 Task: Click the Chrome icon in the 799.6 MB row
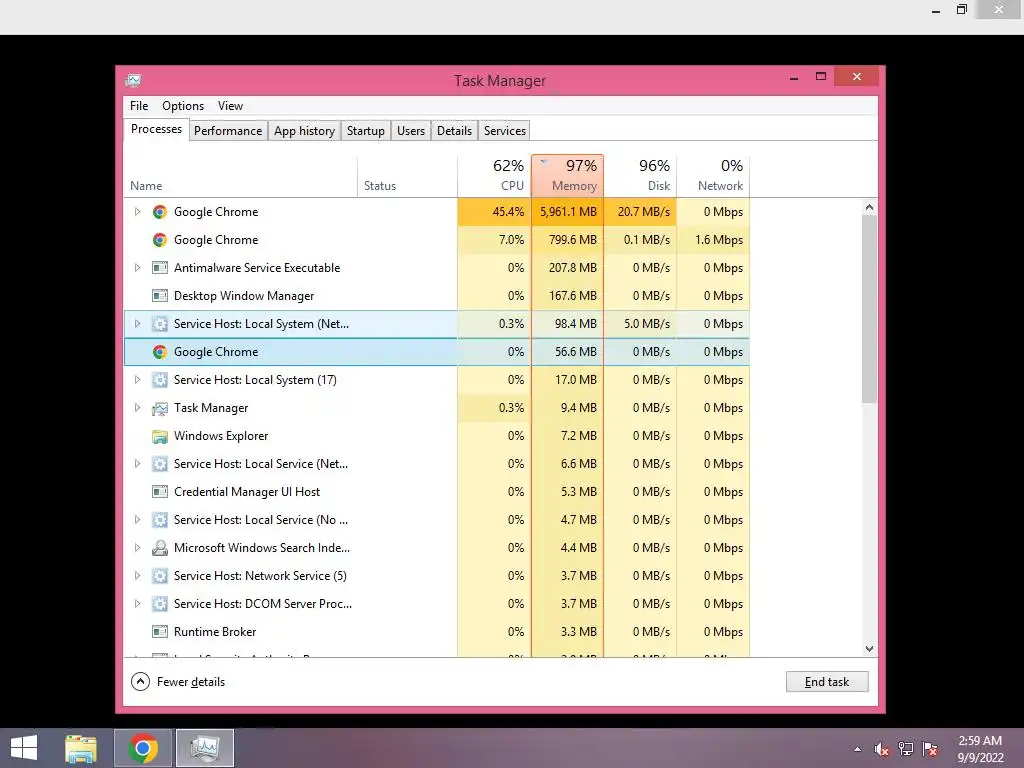click(160, 240)
